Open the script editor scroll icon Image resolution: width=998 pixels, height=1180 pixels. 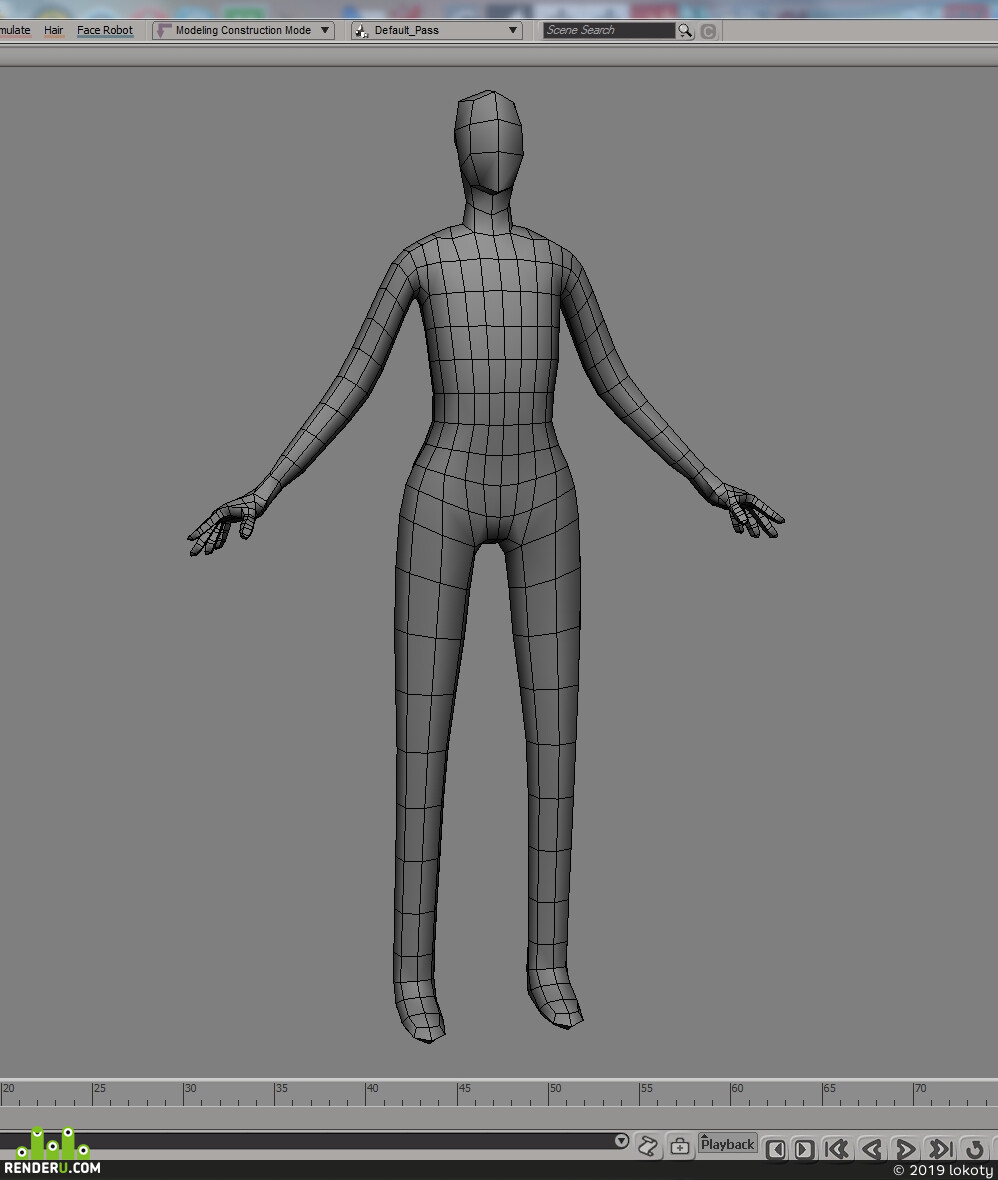647,1146
